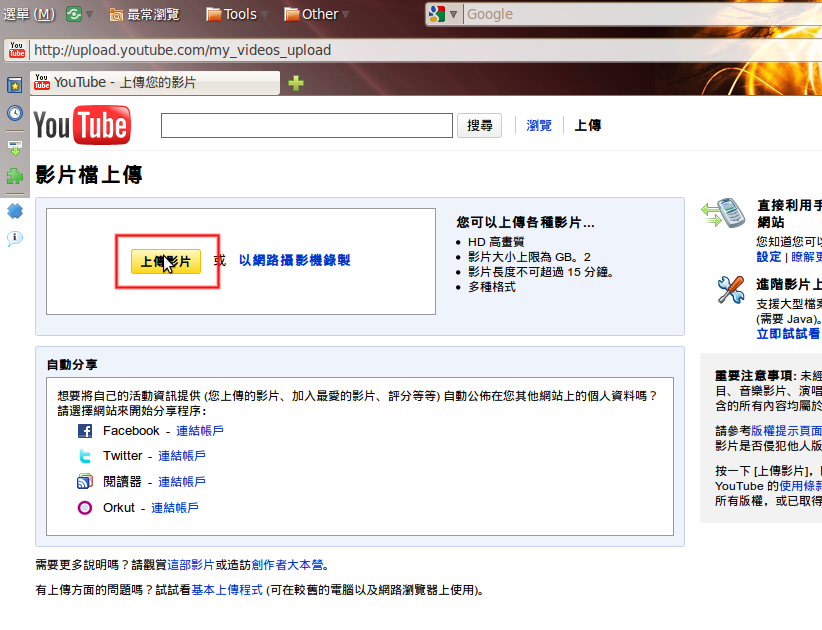
Task: Click the mobile phone upload icon
Action: coord(723,213)
